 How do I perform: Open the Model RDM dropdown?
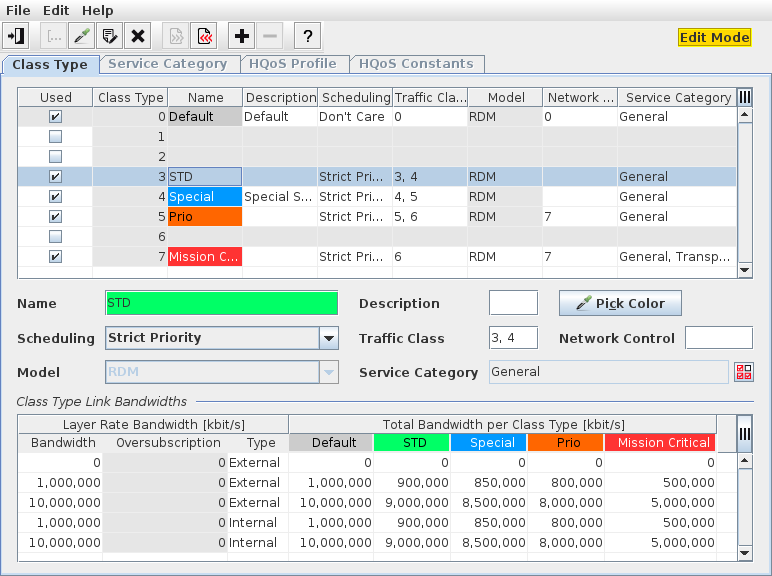329,373
